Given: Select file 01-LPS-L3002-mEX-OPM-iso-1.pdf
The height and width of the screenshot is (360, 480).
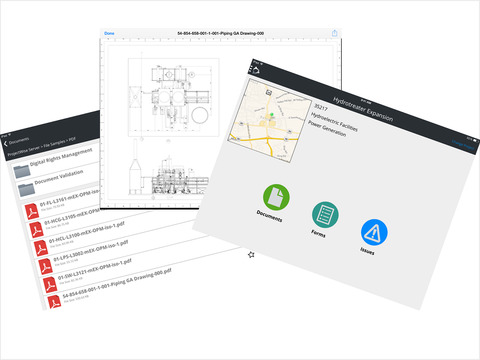Looking at the screenshot, I should click(91, 250).
